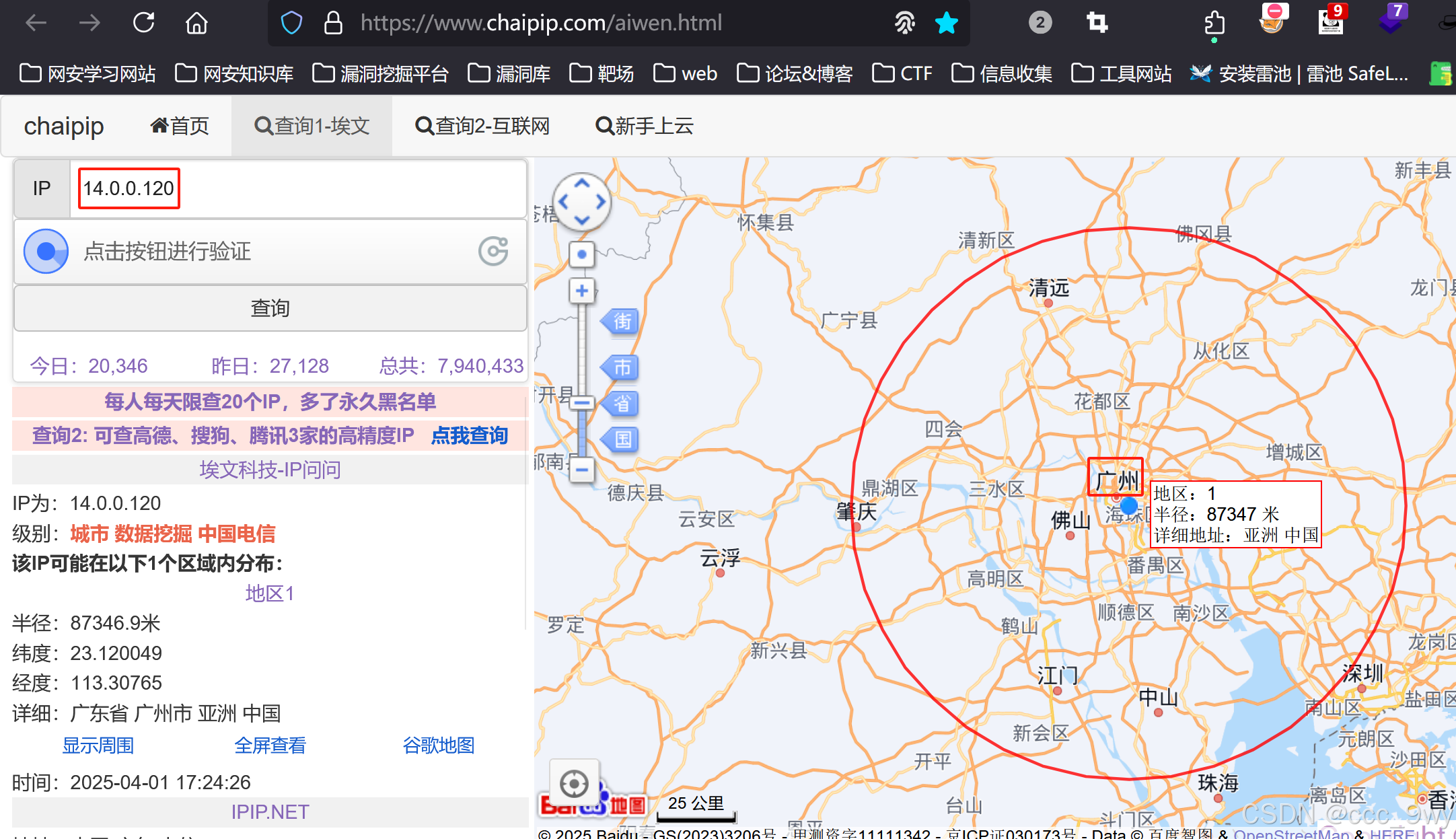Open the 漏洞库 bookmark folder
Image resolution: width=1456 pixels, height=839 pixels.
click(x=509, y=73)
